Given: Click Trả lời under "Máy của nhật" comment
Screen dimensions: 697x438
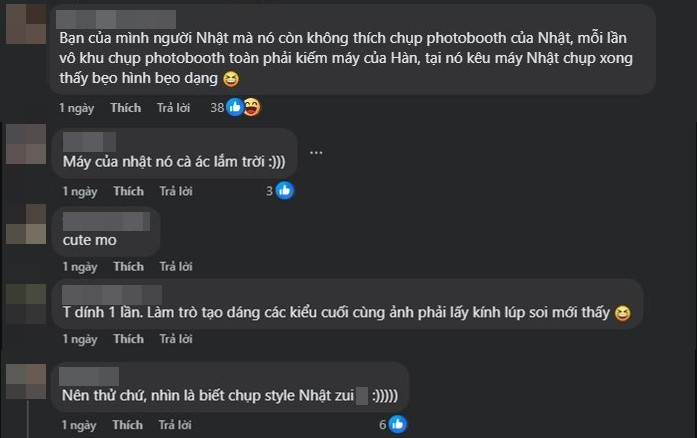Looking at the screenshot, I should tap(176, 190).
